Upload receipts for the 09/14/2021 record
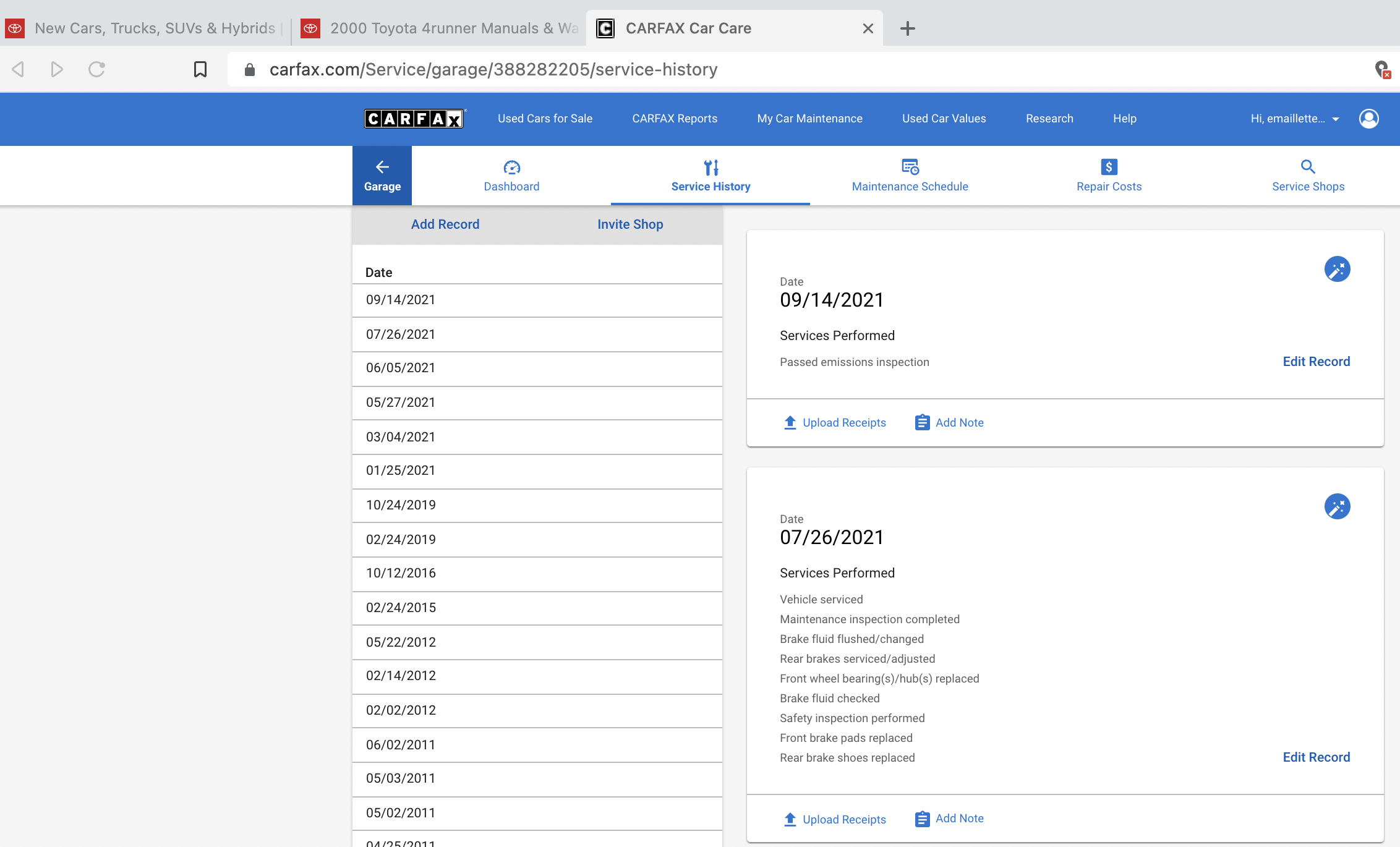The image size is (1400, 847). click(x=835, y=422)
